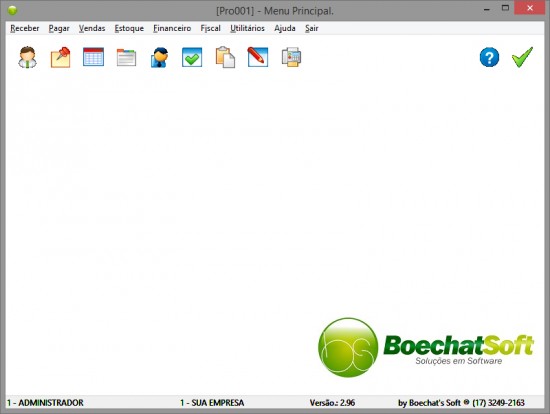Click the printer reports icon
This screenshot has height=414, width=550.
coord(291,57)
